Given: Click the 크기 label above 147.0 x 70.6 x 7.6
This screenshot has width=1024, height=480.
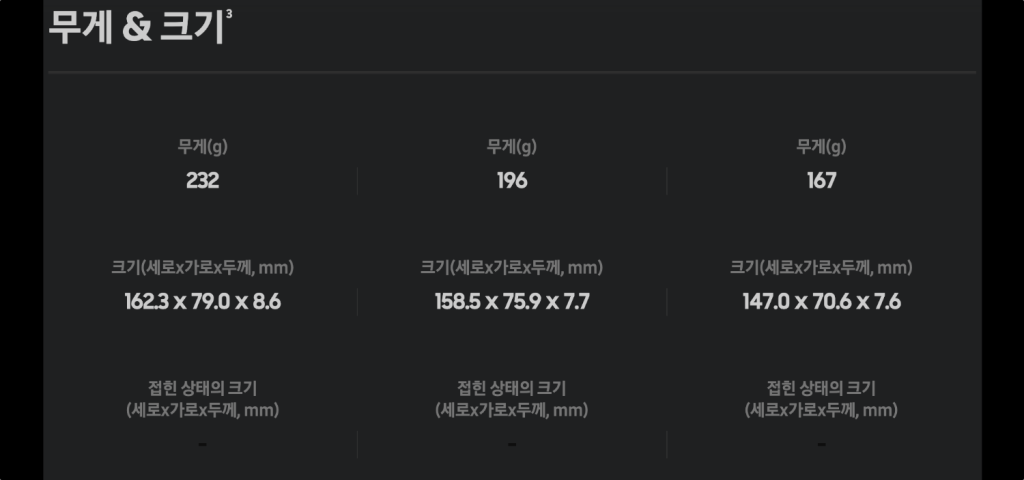Looking at the screenshot, I should click(x=821, y=267).
